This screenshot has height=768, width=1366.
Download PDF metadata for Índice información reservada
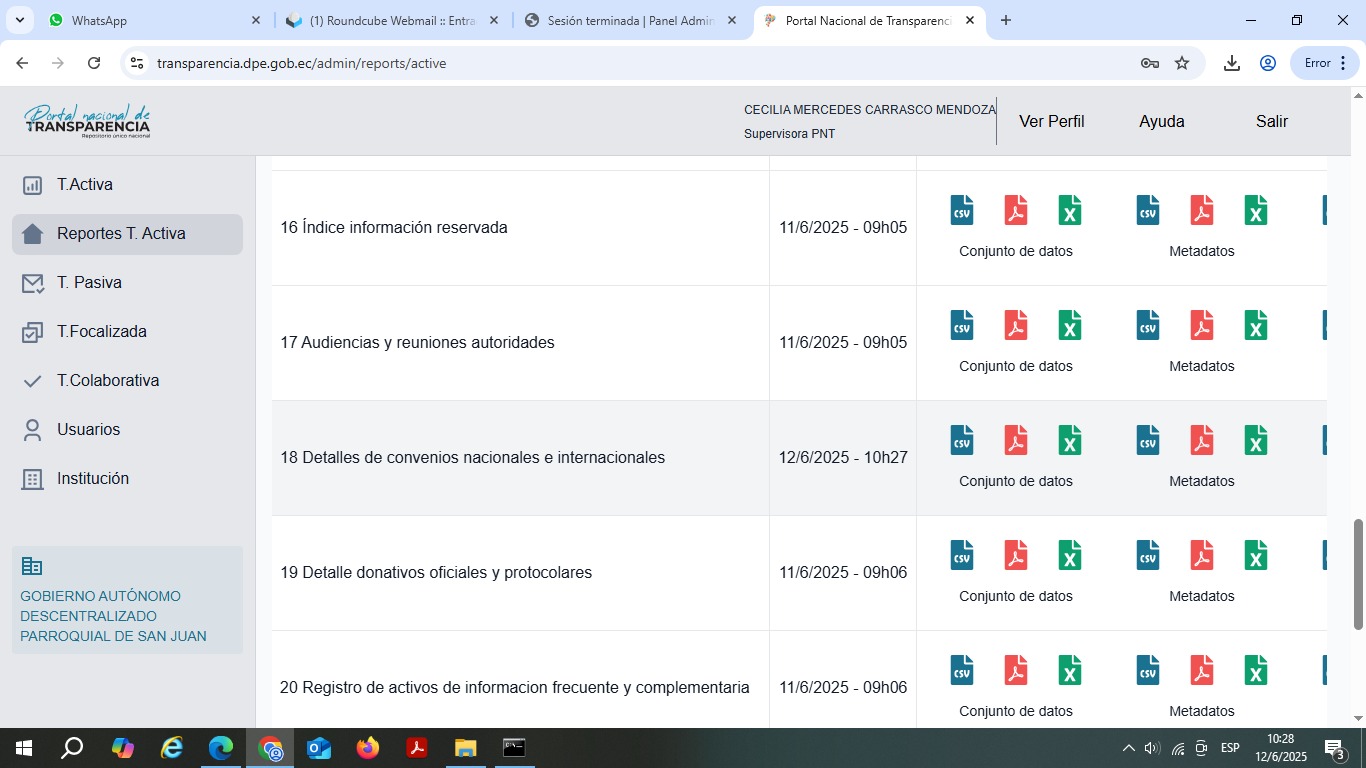pyautogui.click(x=1201, y=211)
